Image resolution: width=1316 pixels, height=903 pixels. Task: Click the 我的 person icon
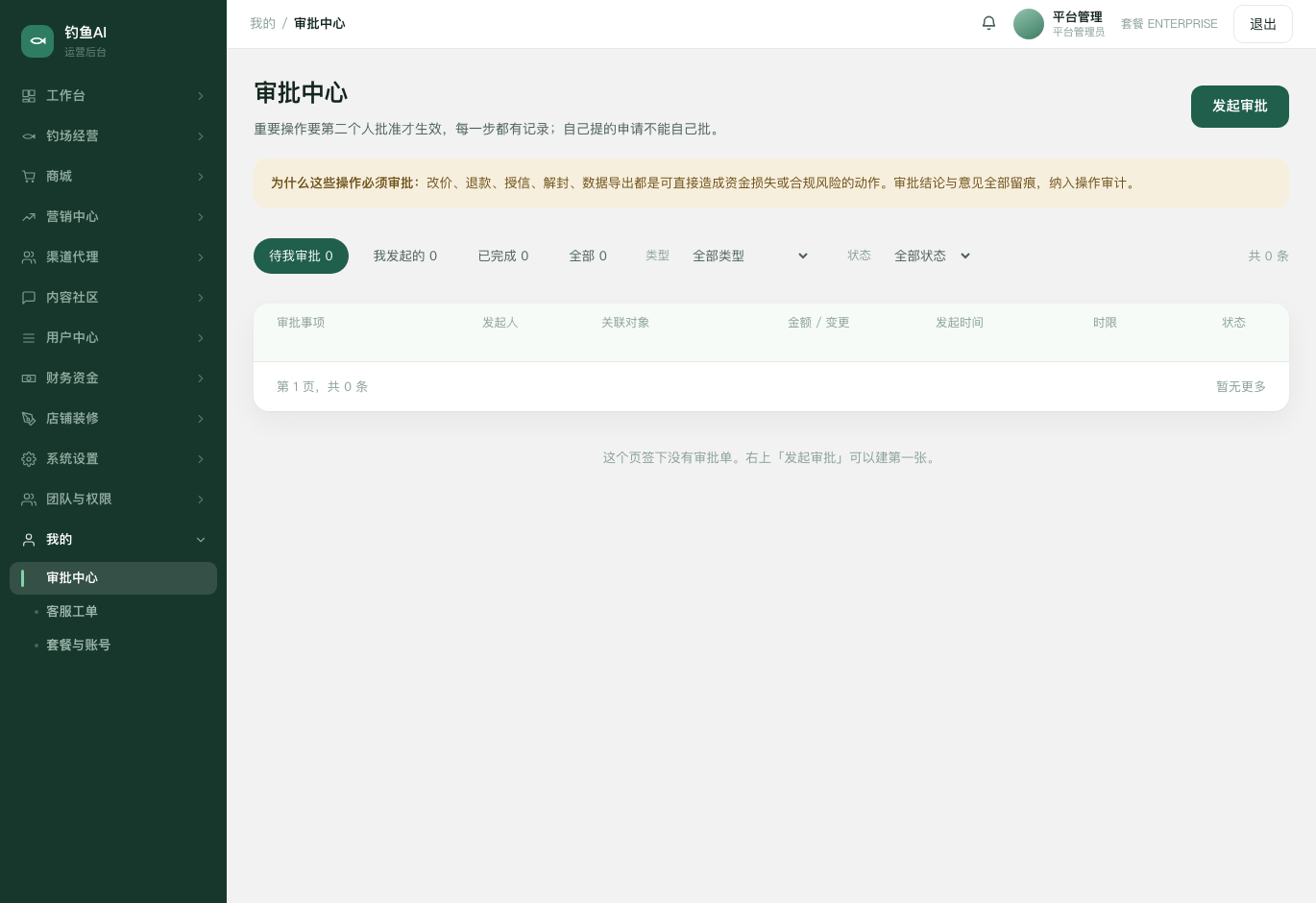pos(29,540)
